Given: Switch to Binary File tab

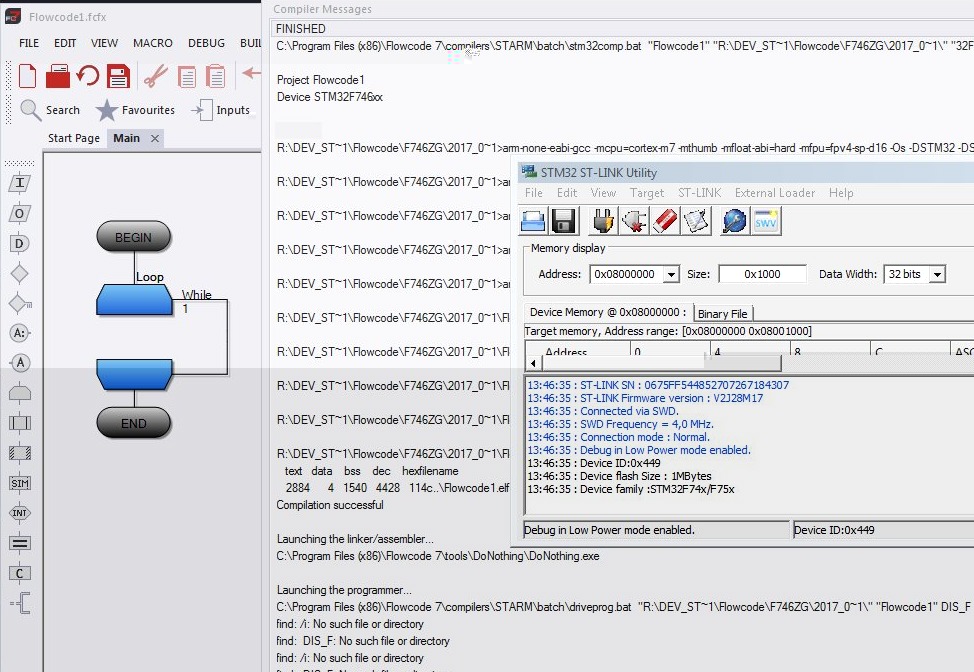Looking at the screenshot, I should [722, 314].
